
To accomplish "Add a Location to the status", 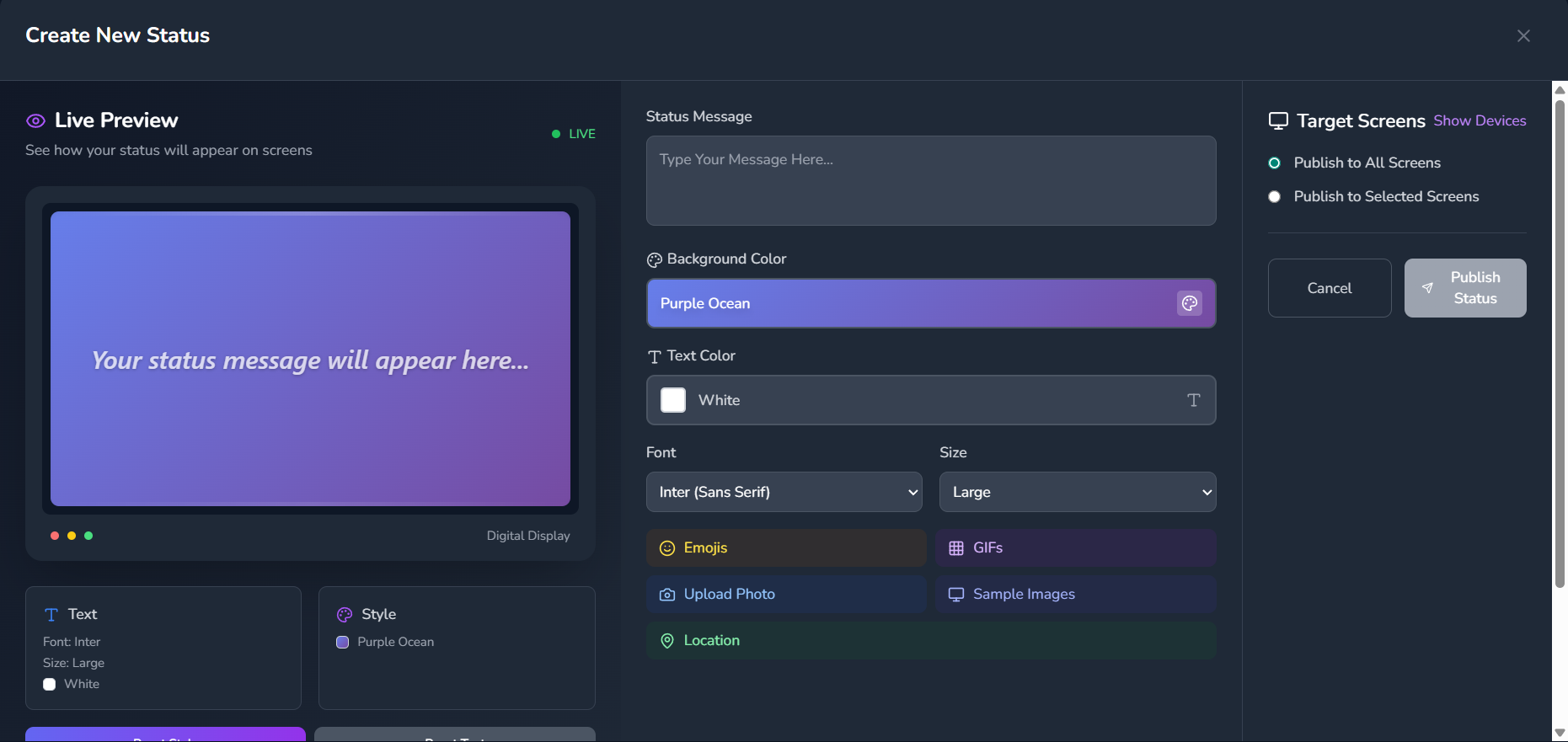I will coord(930,641).
